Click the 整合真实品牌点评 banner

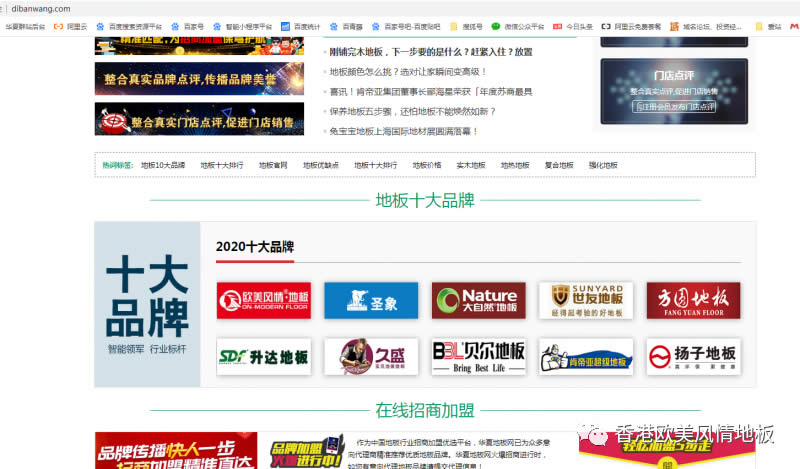[x=199, y=79]
